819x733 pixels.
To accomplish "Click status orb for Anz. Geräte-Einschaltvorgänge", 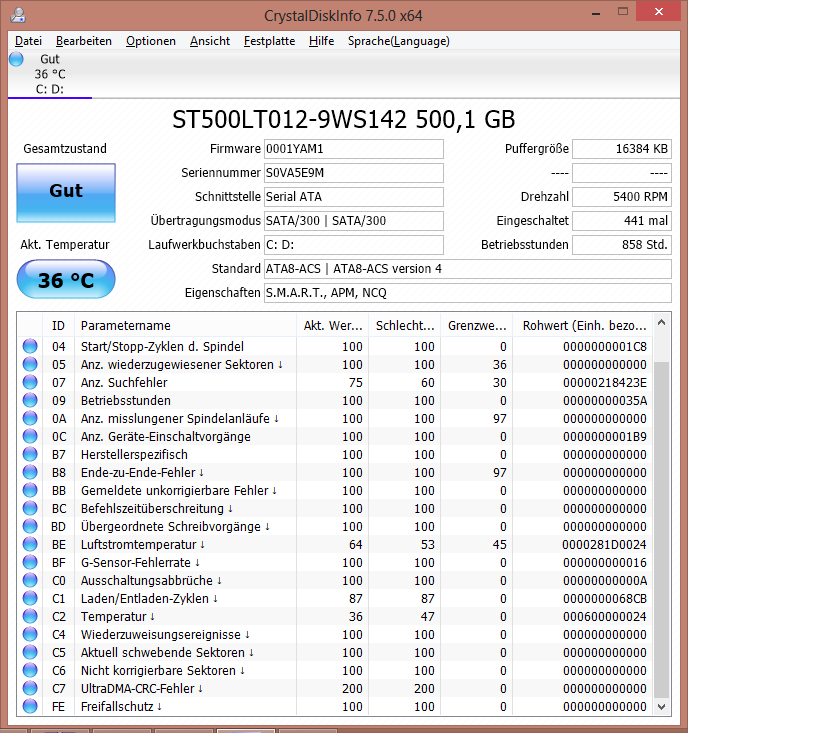I will [x=30, y=436].
